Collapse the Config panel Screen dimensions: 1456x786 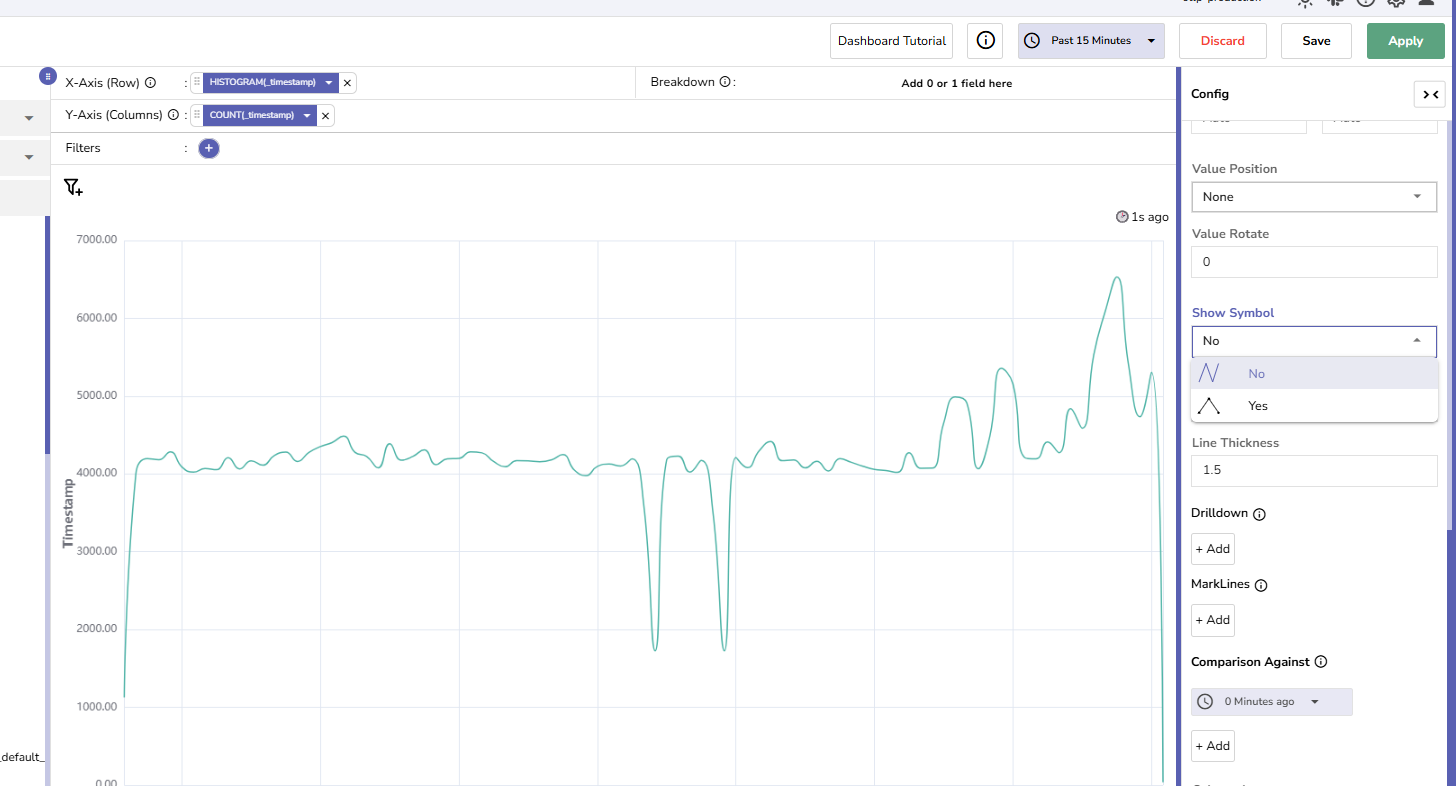[1428, 94]
